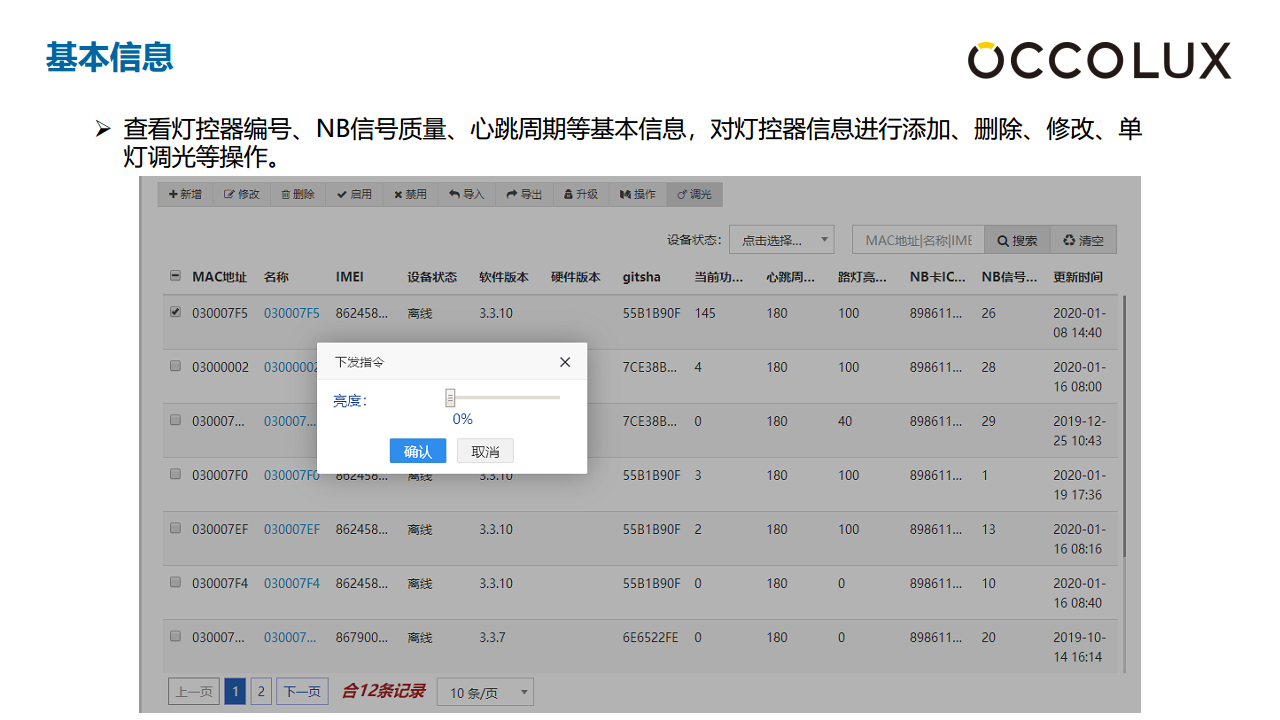Click the 亮度 brightness slider handle
This screenshot has width=1280, height=720.
[x=450, y=397]
